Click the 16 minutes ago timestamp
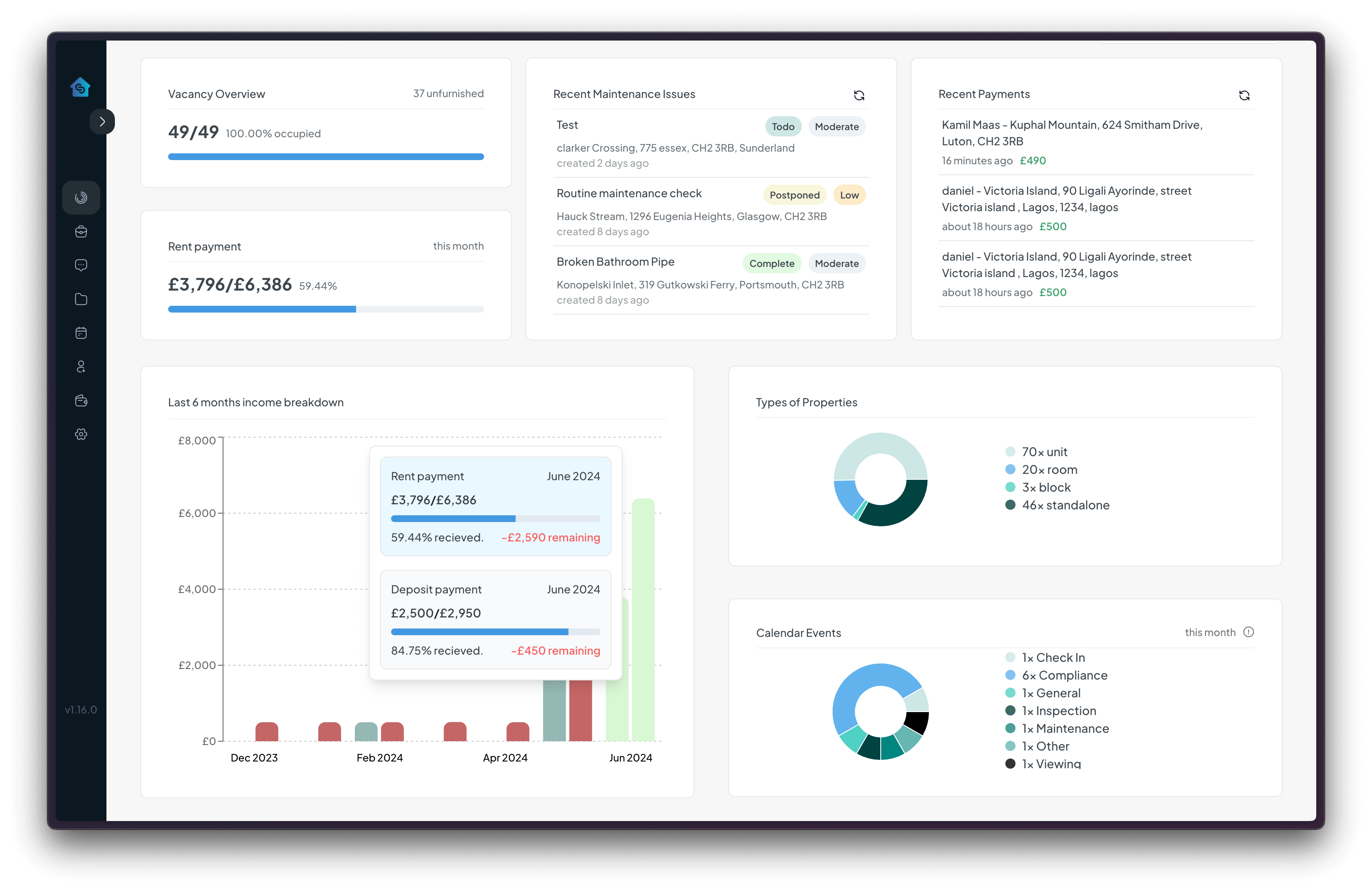The height and width of the screenshot is (892, 1372). (x=977, y=161)
